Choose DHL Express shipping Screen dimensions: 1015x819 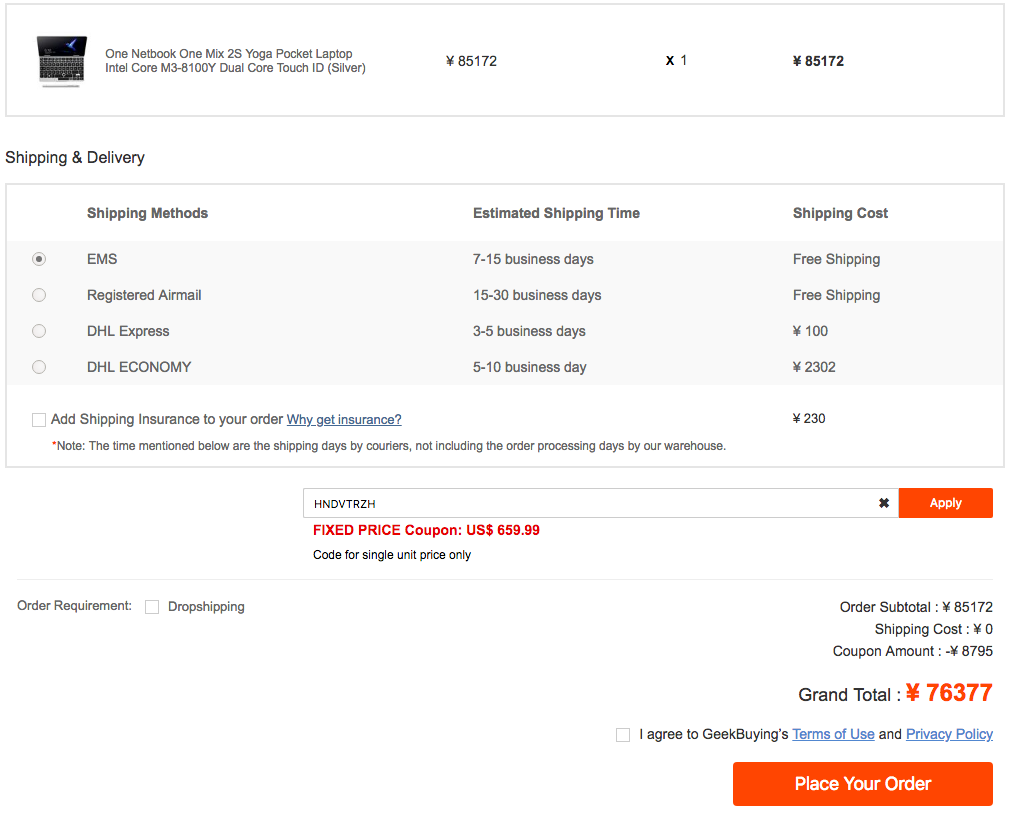pyautogui.click(x=39, y=331)
